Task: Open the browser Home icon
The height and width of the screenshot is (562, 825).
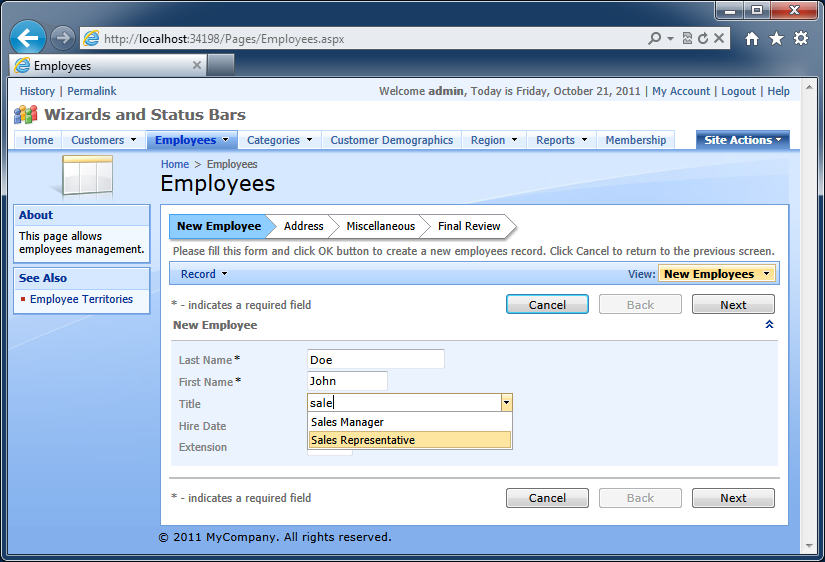Action: [x=752, y=38]
